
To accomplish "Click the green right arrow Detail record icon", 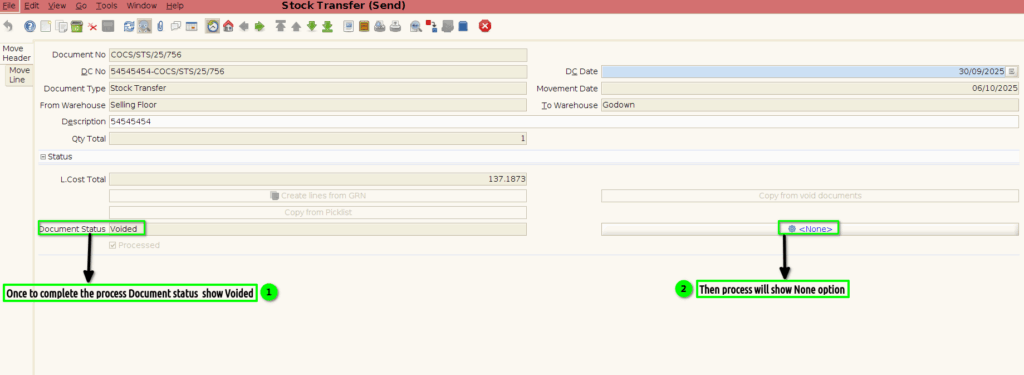I will pyautogui.click(x=259, y=27).
